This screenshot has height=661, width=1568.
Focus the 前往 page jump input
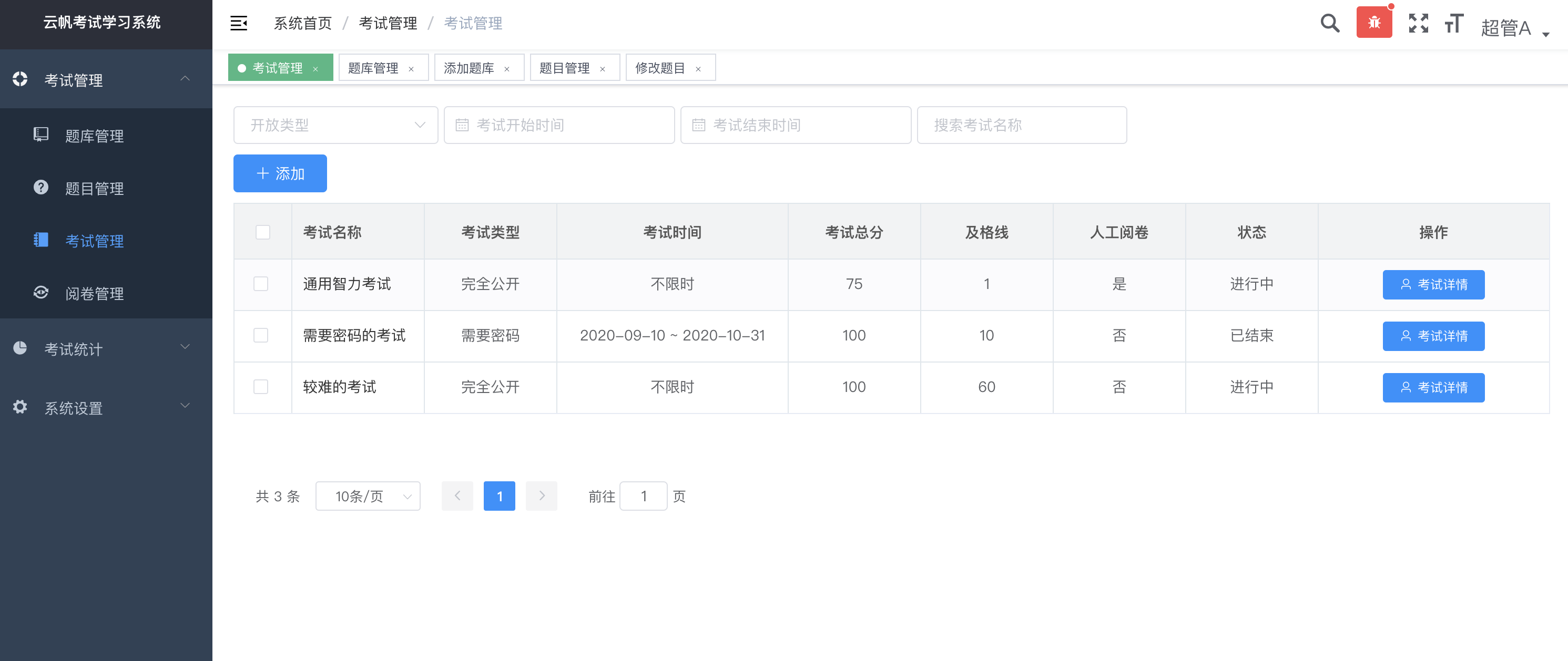coord(643,496)
